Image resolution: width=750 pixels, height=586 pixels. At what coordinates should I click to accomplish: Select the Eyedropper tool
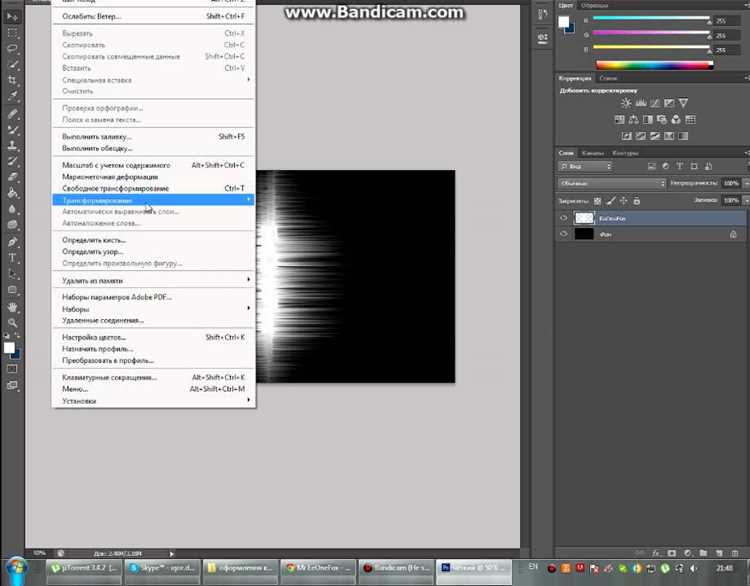pos(12,96)
